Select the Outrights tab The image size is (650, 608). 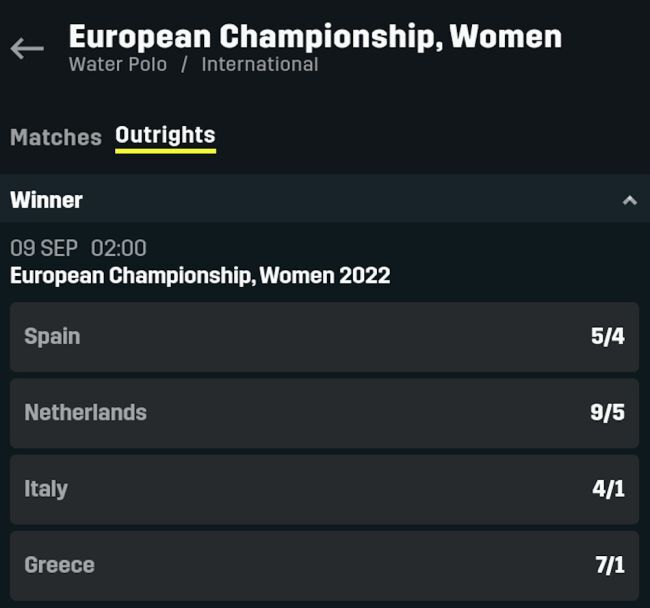pos(165,135)
